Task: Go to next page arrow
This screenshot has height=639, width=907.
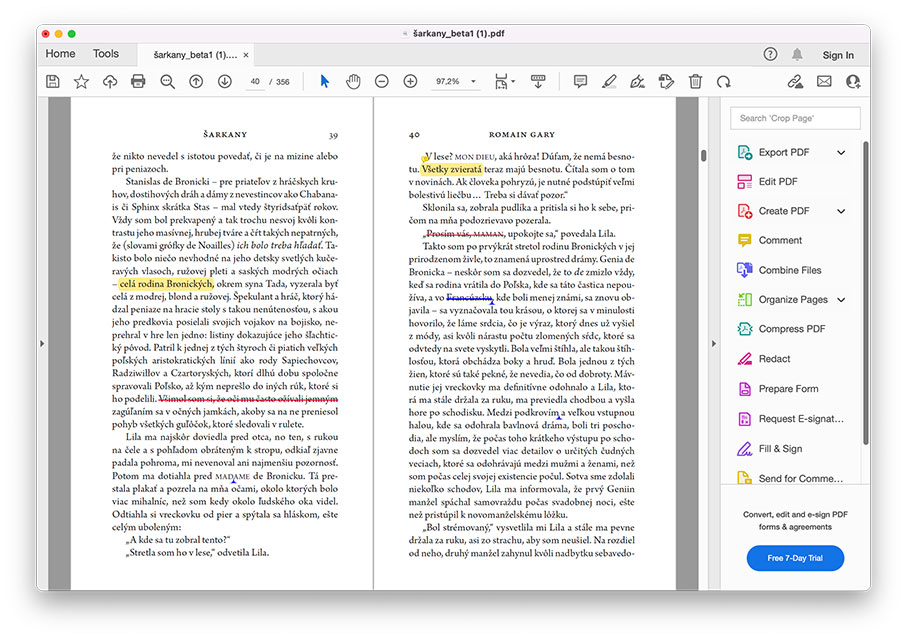Action: 224,82
